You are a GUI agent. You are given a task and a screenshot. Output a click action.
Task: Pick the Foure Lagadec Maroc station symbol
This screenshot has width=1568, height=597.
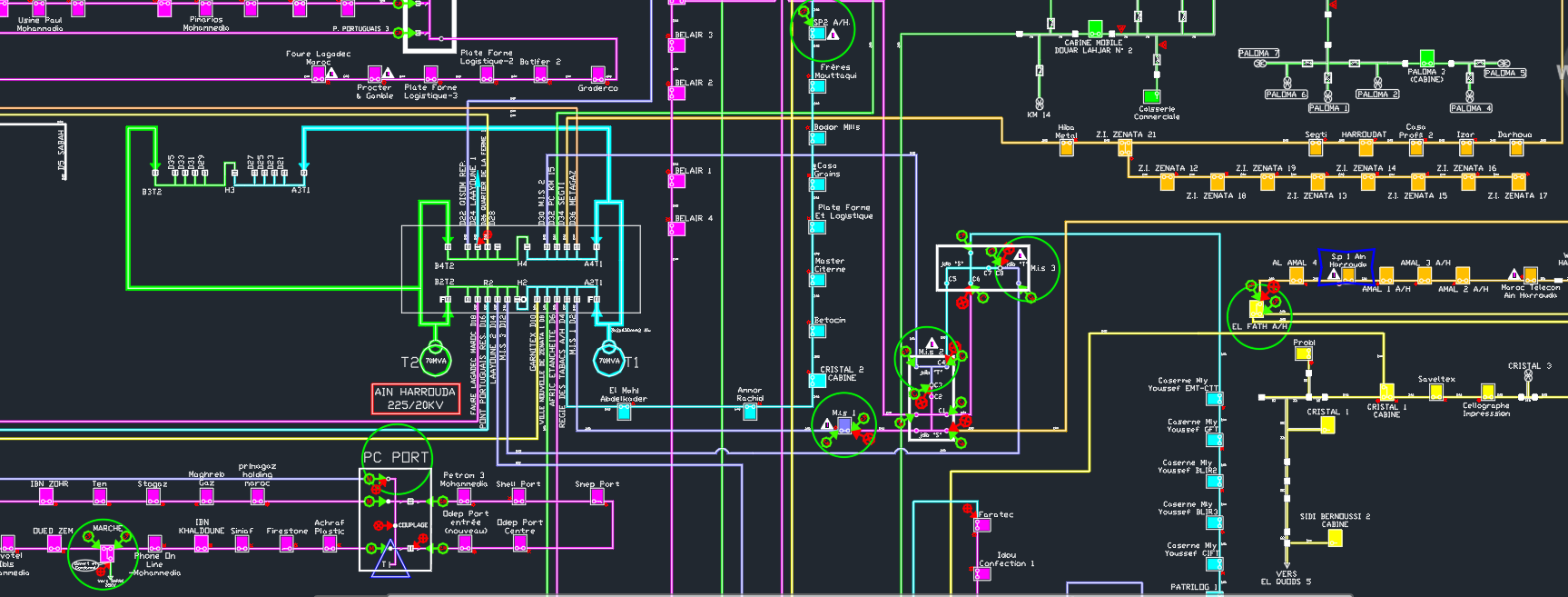pos(319,75)
